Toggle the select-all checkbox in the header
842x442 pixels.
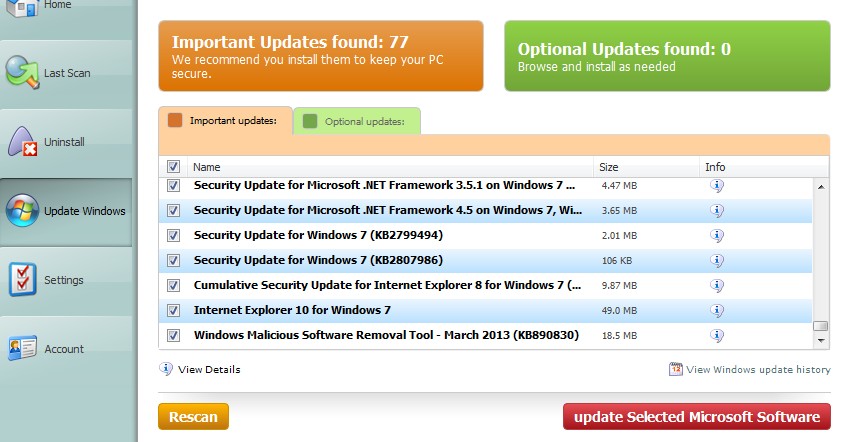[173, 167]
